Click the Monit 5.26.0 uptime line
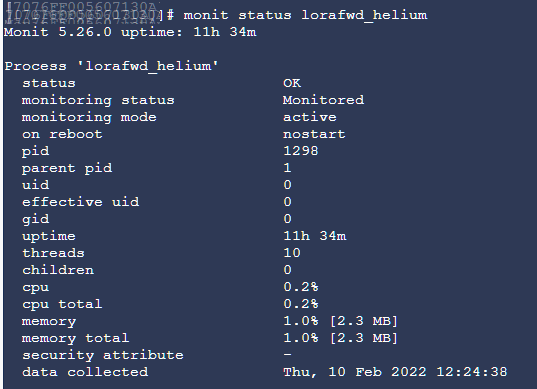 click(130, 32)
